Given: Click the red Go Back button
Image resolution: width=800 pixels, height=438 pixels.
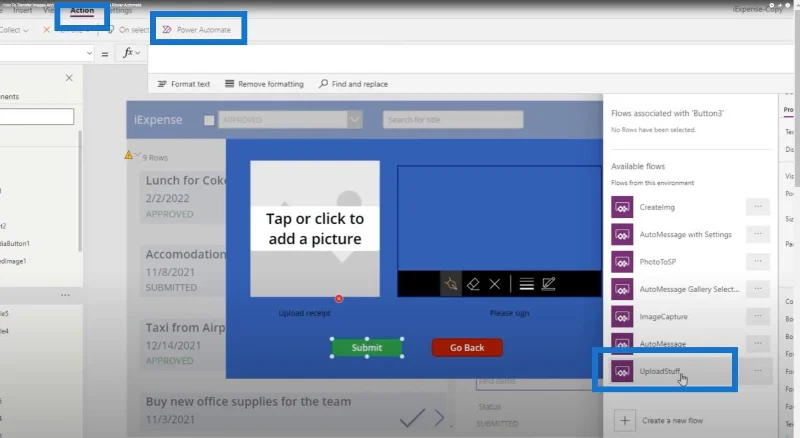Looking at the screenshot, I should point(467,348).
